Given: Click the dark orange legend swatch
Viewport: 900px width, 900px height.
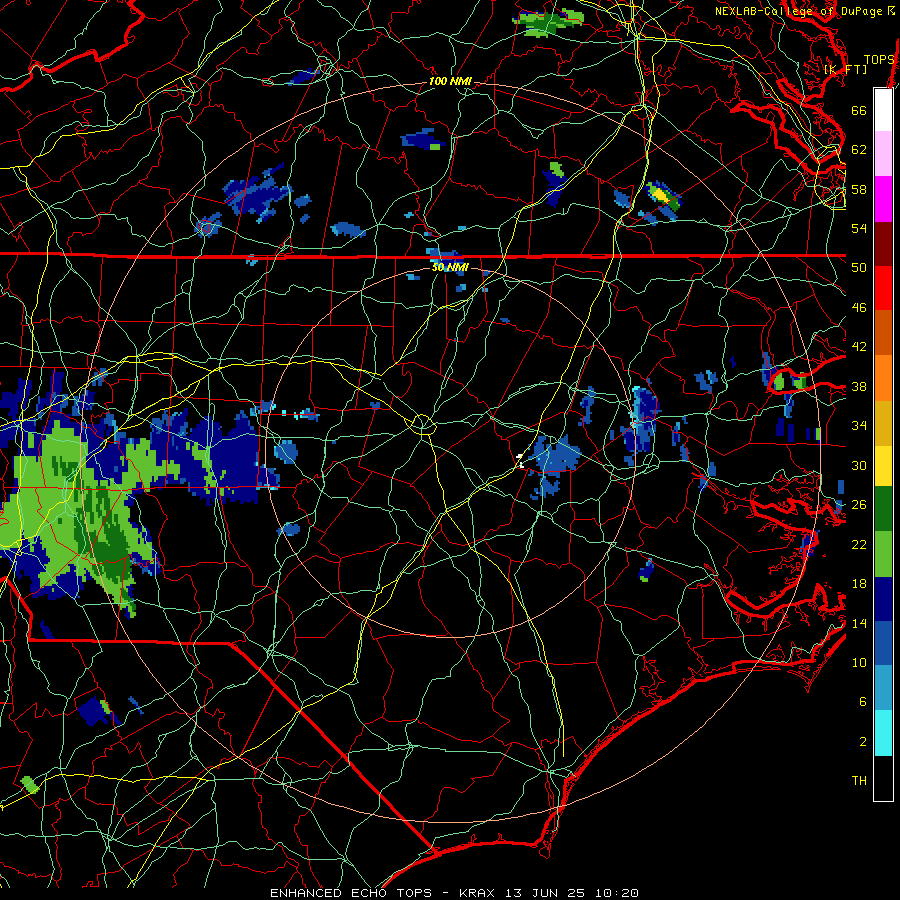Looking at the screenshot, I should pos(883,333).
